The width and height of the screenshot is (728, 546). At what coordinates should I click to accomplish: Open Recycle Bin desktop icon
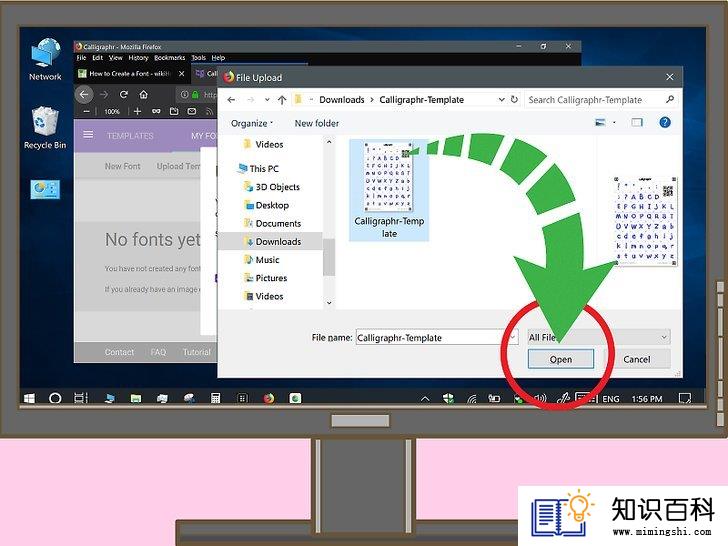[45, 128]
